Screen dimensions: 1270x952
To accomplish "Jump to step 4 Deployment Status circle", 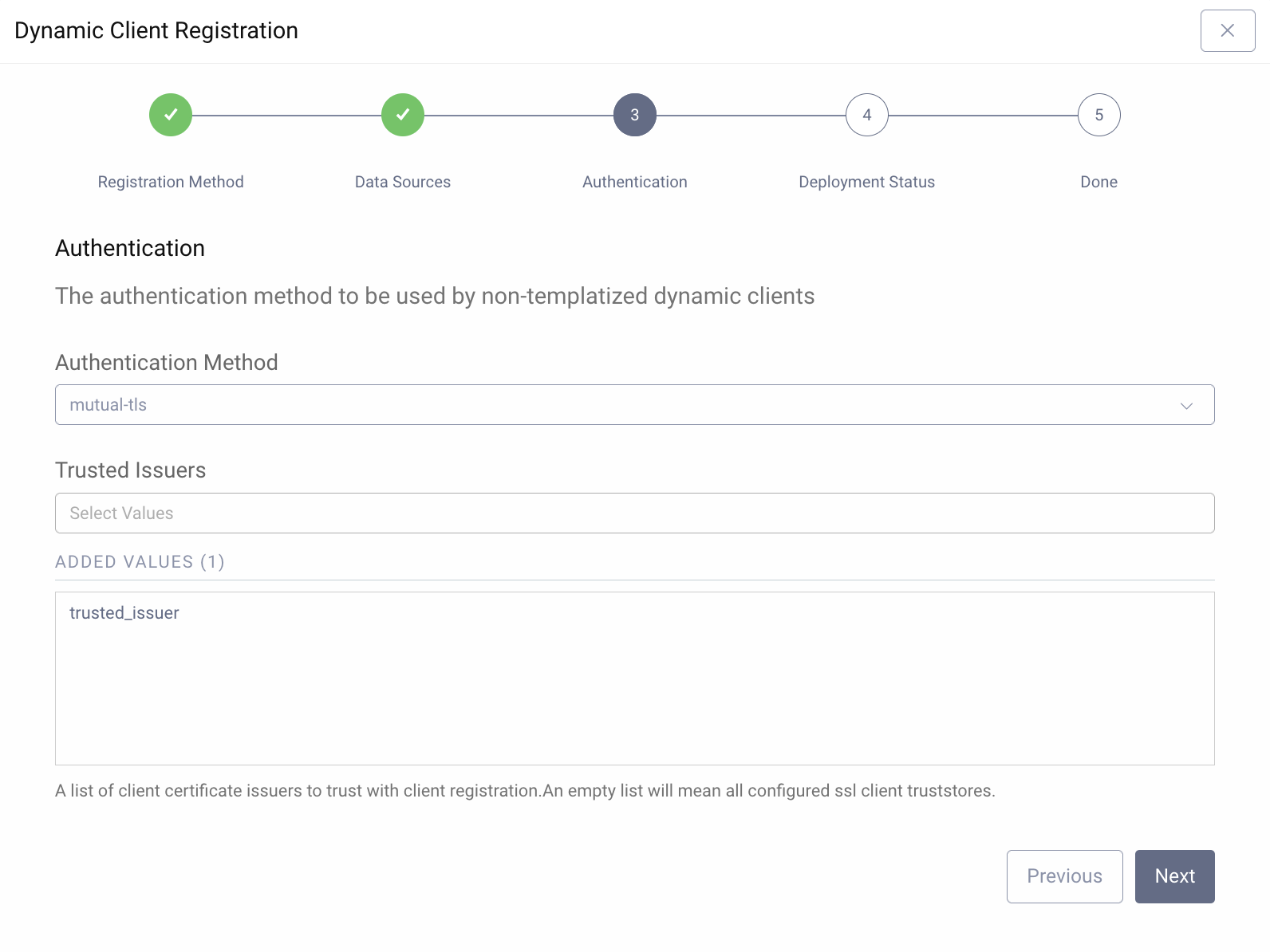I will (867, 115).
